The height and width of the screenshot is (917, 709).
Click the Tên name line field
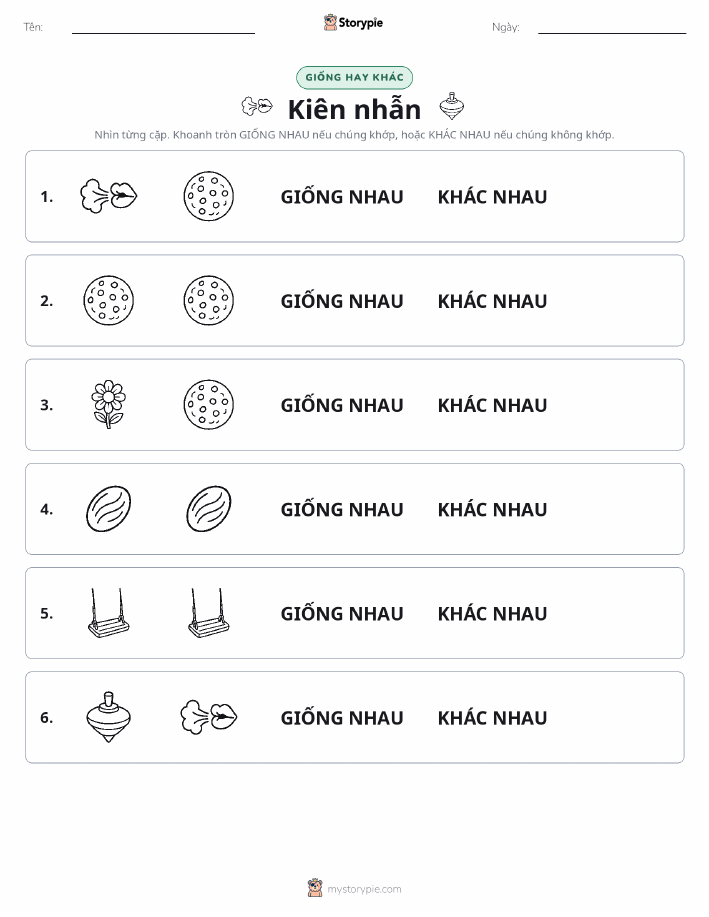163,27
